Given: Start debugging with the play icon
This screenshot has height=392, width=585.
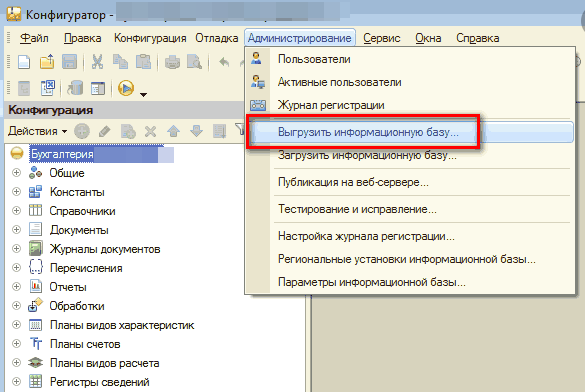Looking at the screenshot, I should (126, 88).
